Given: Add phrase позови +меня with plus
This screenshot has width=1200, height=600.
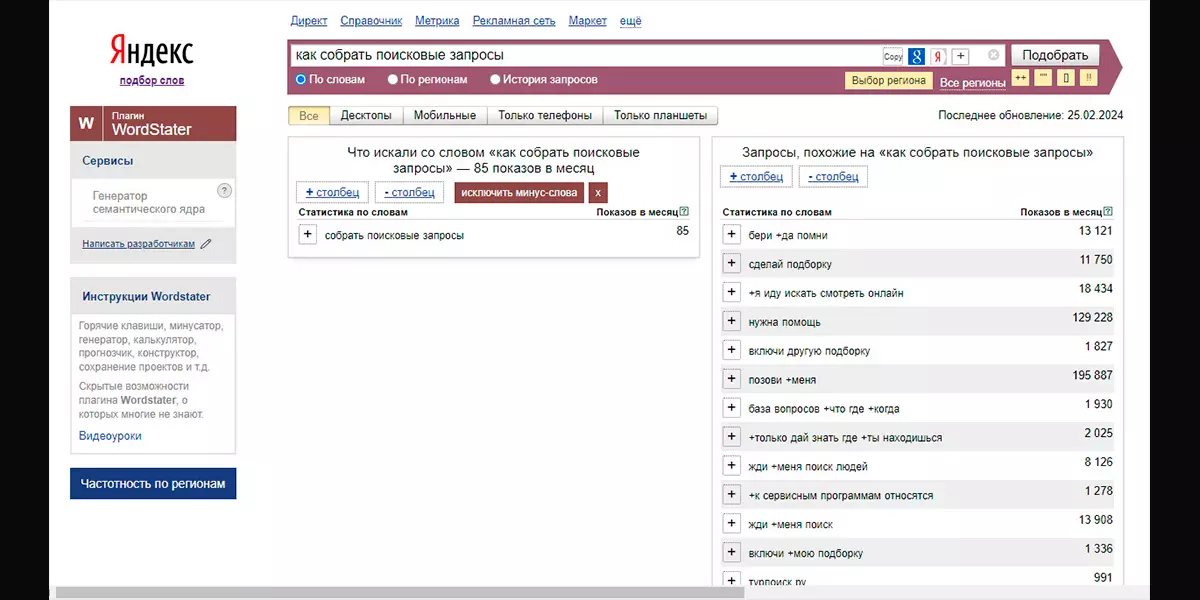Looking at the screenshot, I should click(x=732, y=380).
